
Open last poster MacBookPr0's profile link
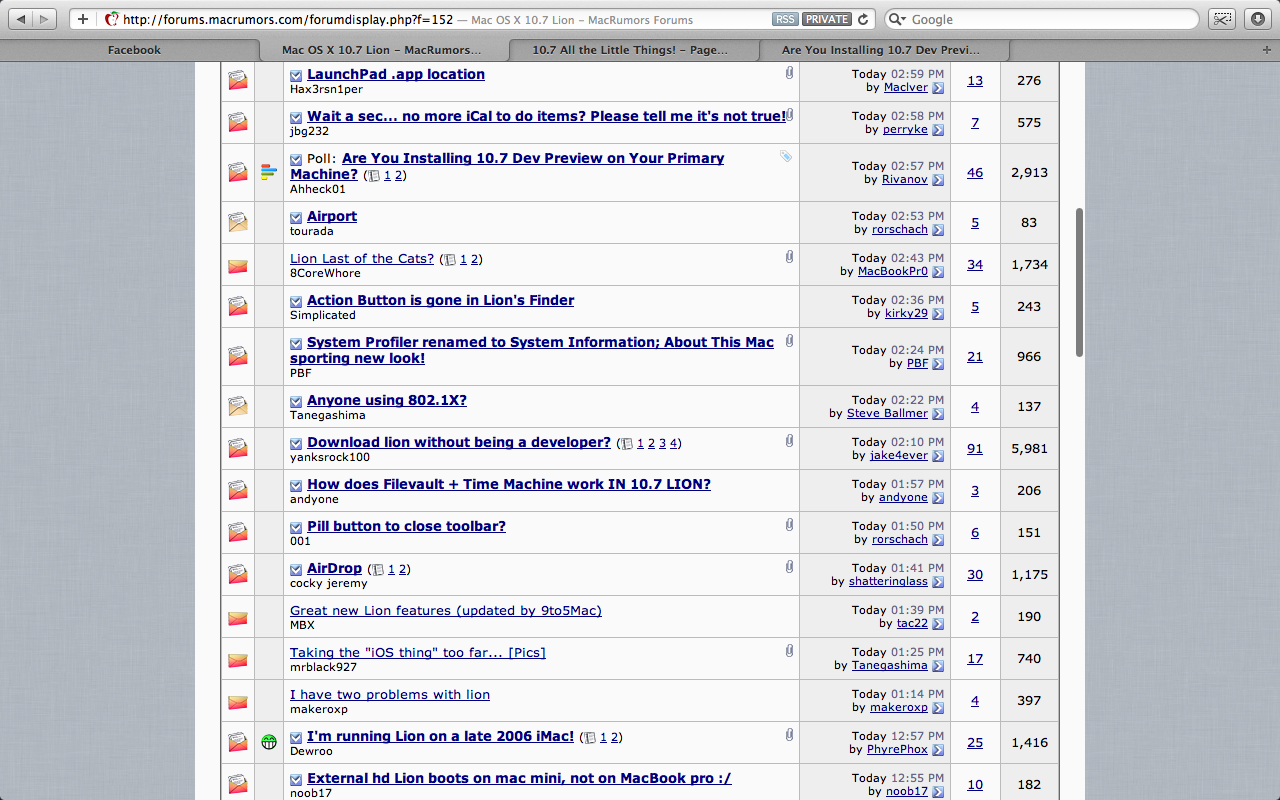click(893, 271)
